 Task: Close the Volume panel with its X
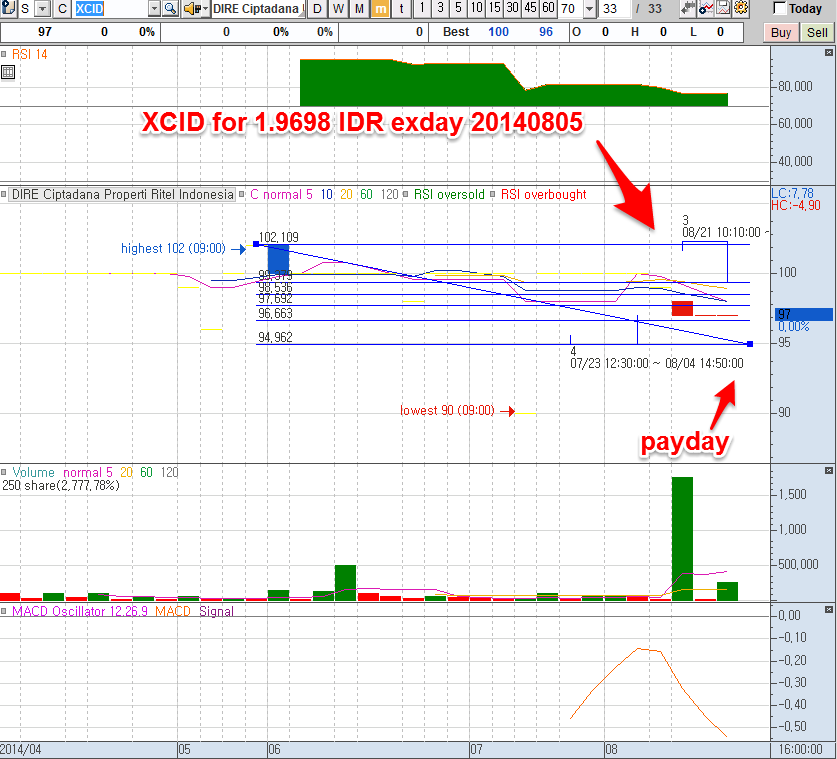point(829,471)
